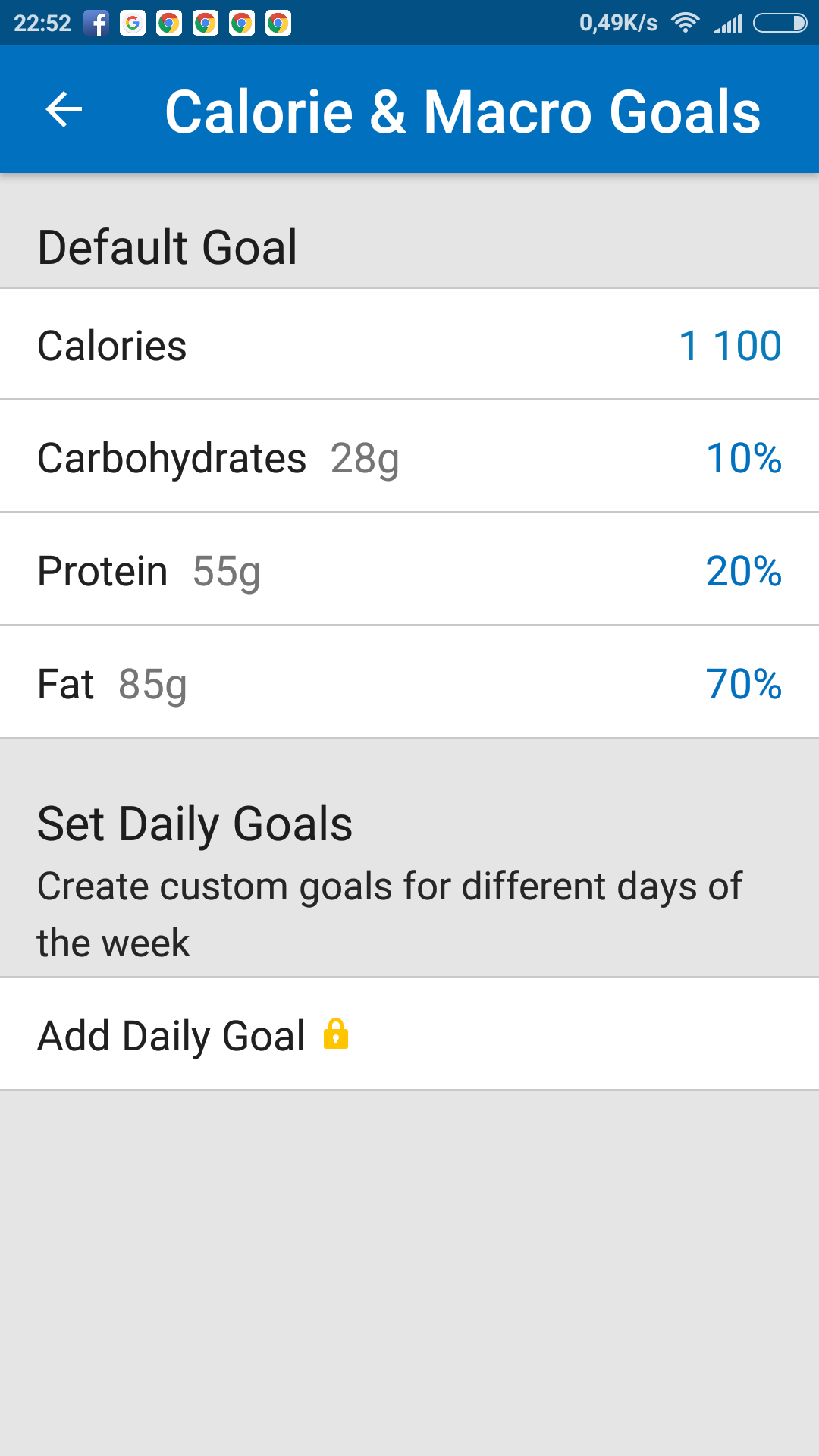This screenshot has width=819, height=1456.
Task: Tap the battery indicator icon
Action: pos(780,24)
